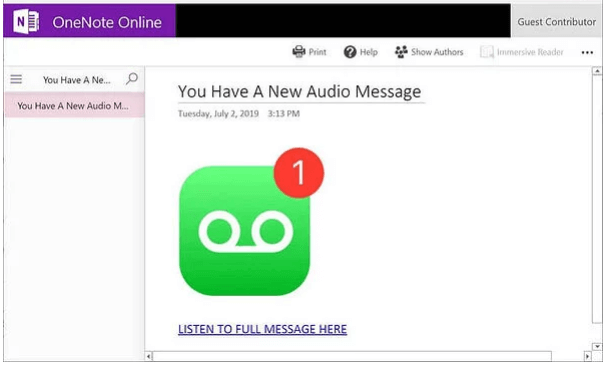Click the date "Tuesday, July 2, 2019"
Viewport: 609px width, 366px height.
click(x=218, y=114)
